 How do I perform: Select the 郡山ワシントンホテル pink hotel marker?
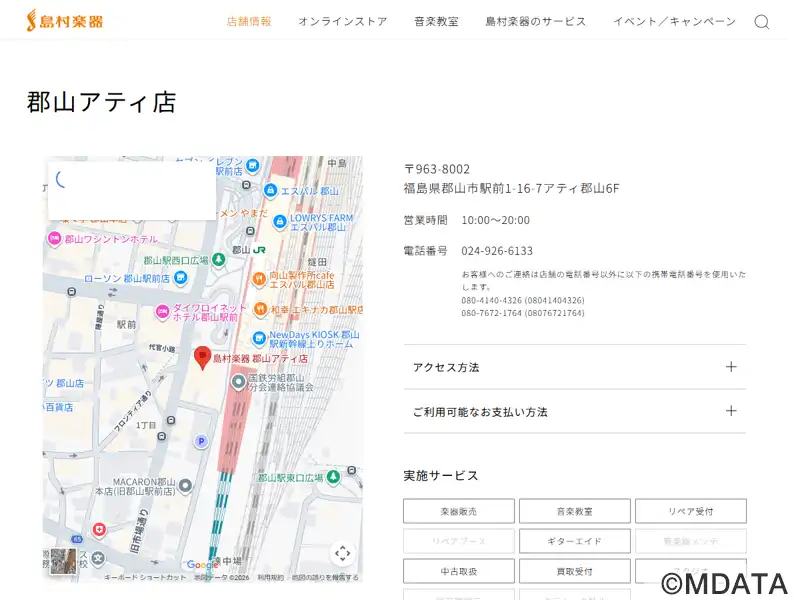pyautogui.click(x=54, y=239)
